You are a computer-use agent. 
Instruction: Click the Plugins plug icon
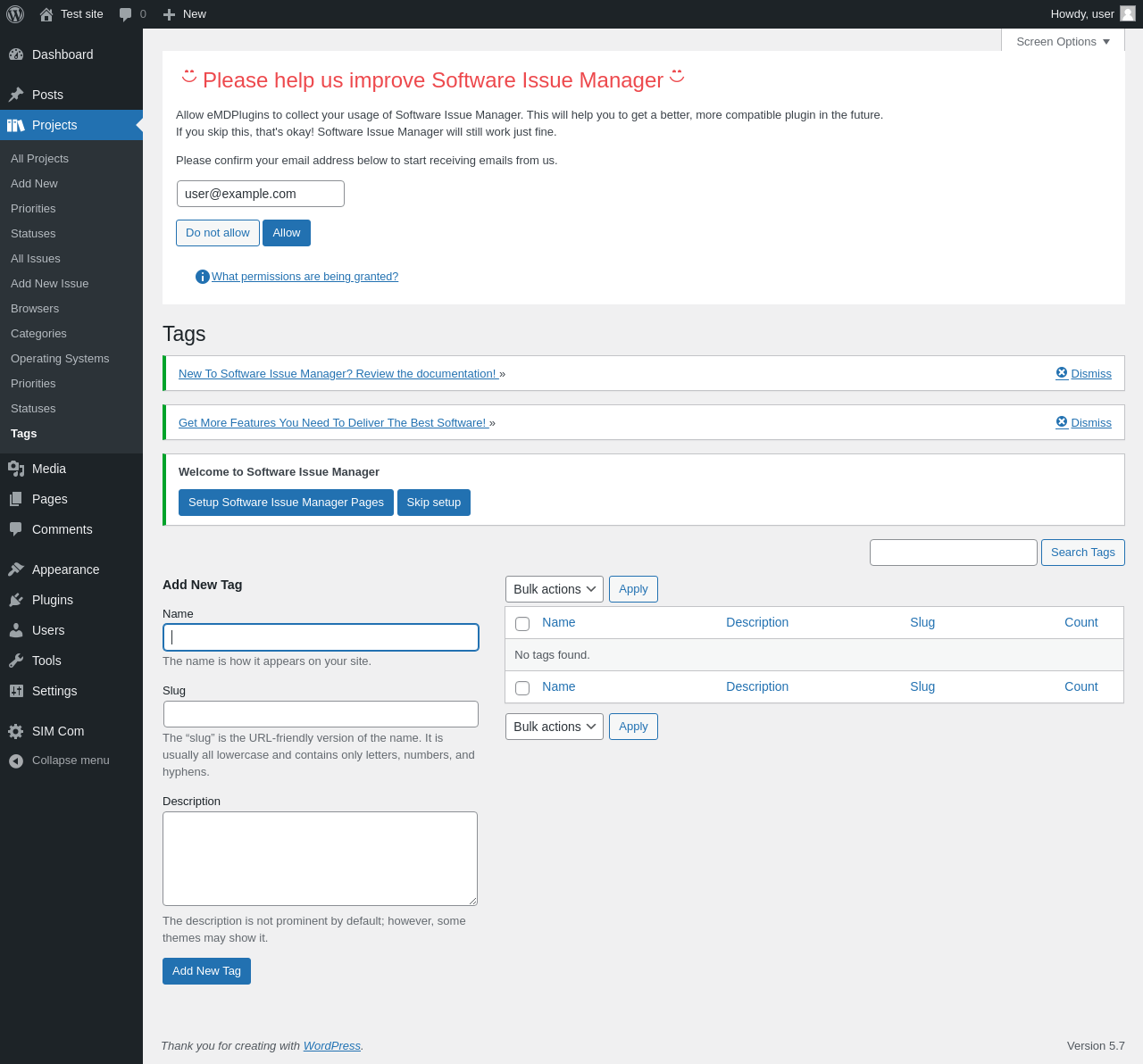pyautogui.click(x=16, y=600)
